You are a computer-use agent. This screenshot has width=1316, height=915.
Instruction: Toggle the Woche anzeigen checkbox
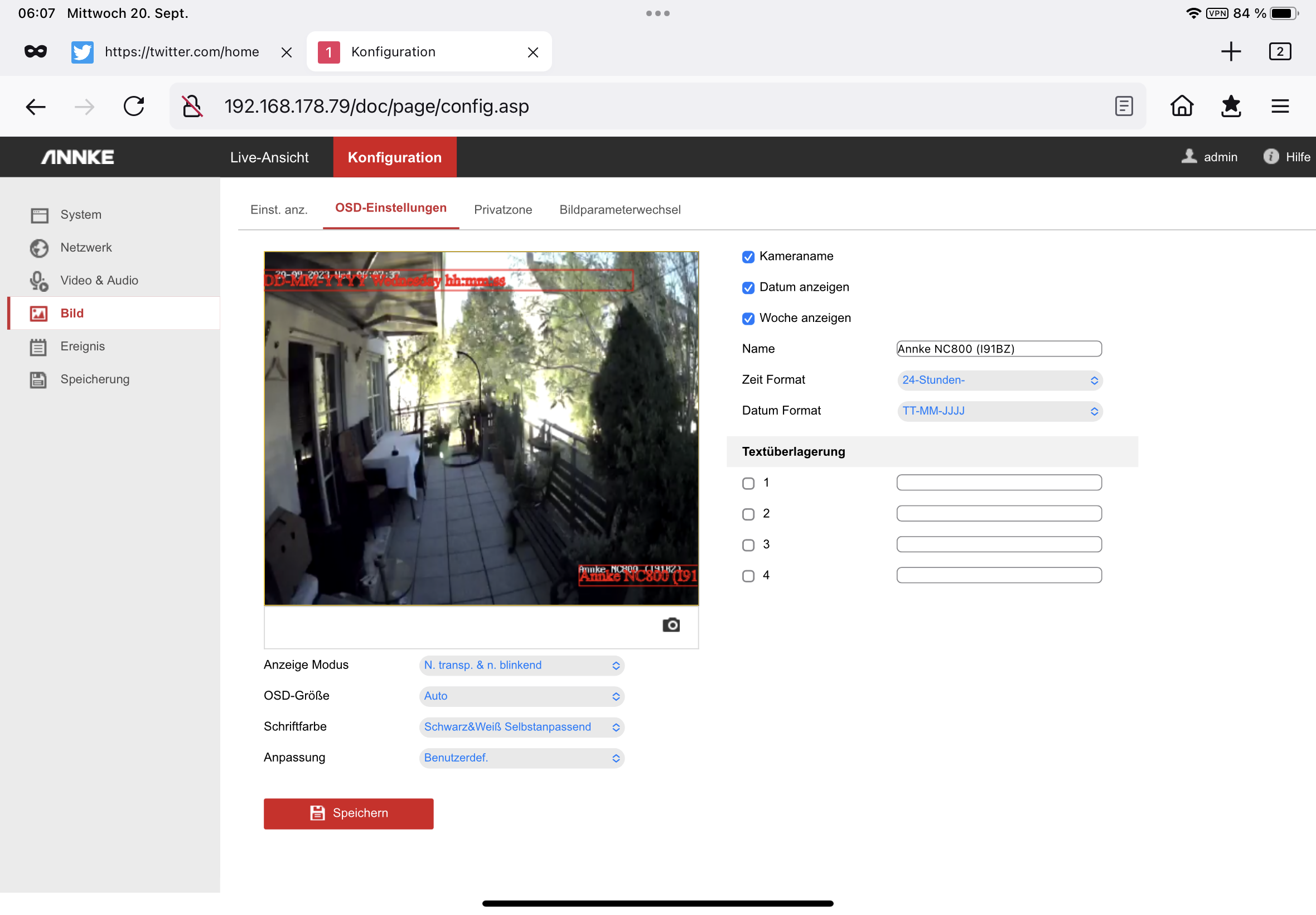(x=748, y=319)
